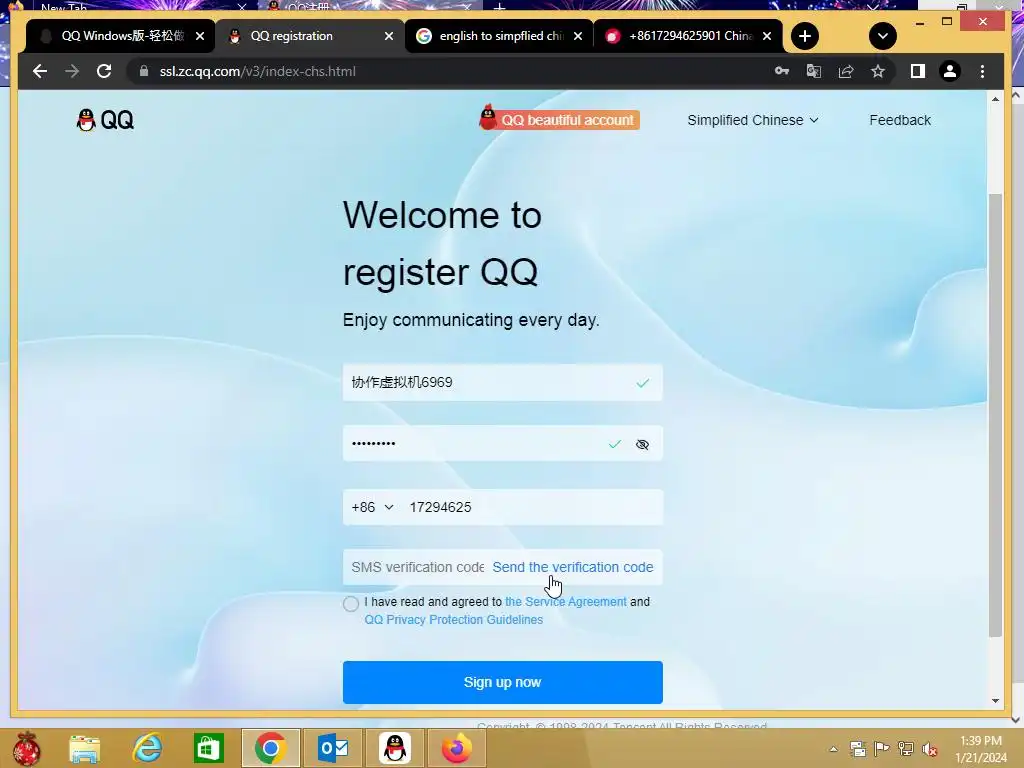Toggle password visibility eye icon

(x=643, y=445)
